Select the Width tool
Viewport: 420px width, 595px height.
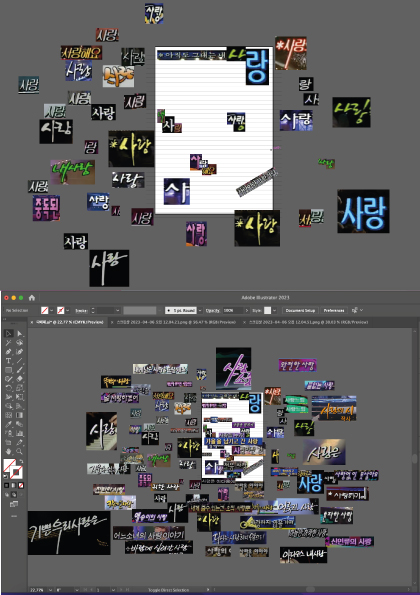8,397
